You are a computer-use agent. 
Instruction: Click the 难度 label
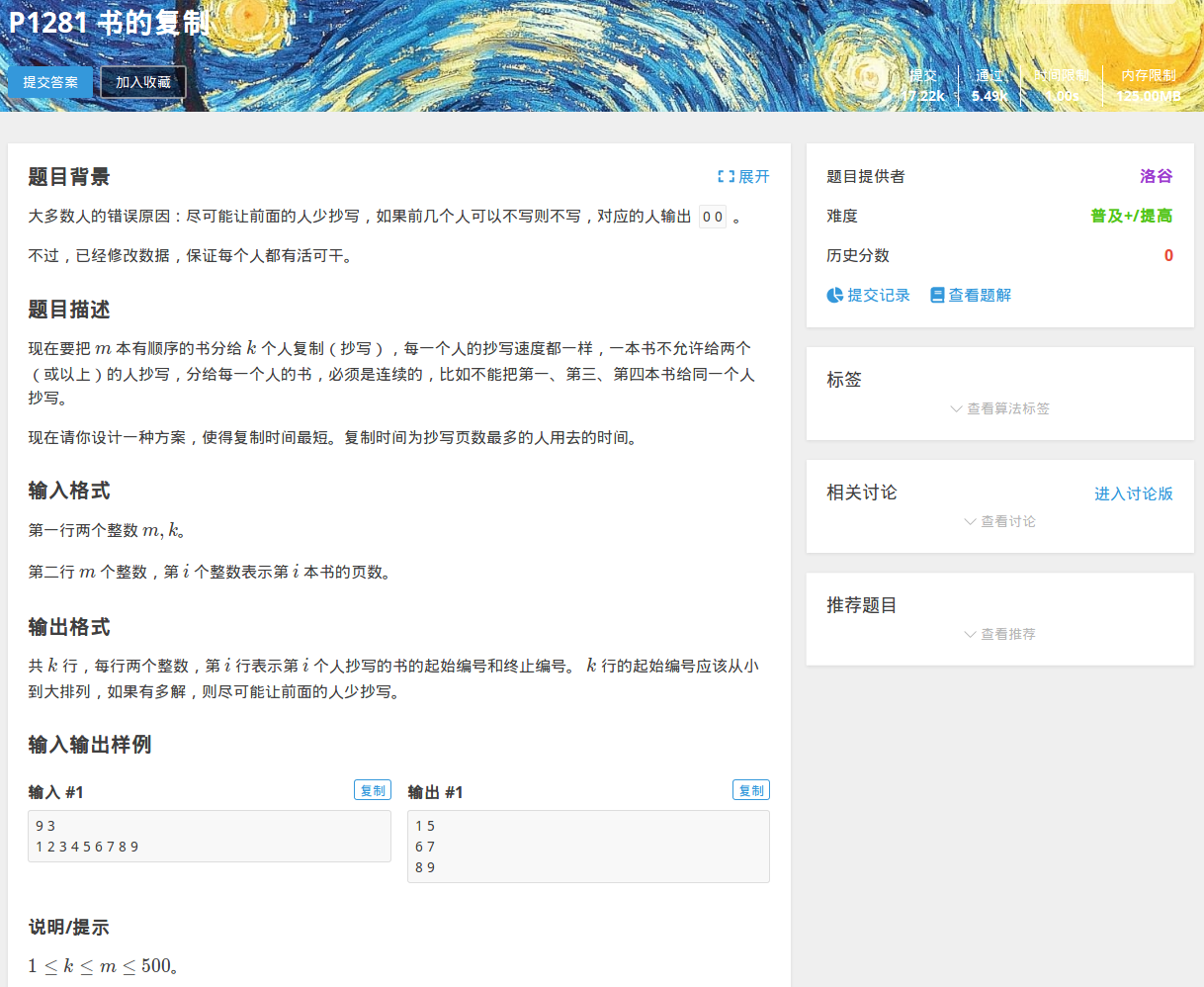click(x=842, y=216)
